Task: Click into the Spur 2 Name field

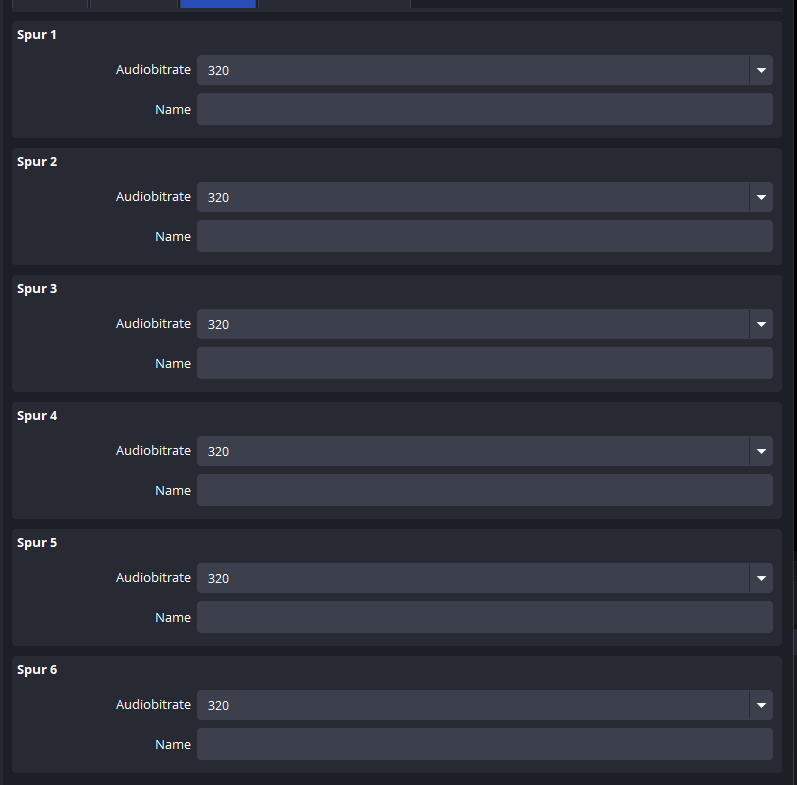Action: pyautogui.click(x=485, y=236)
